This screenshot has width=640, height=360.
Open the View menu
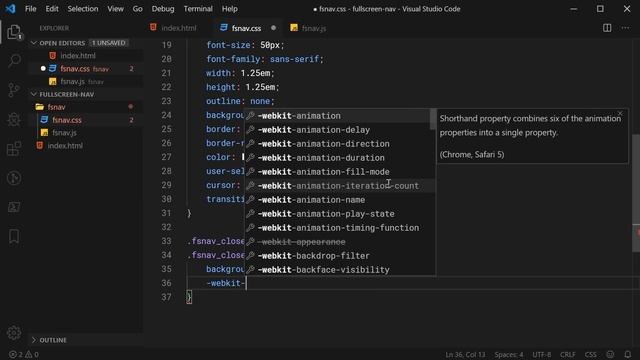point(116,9)
